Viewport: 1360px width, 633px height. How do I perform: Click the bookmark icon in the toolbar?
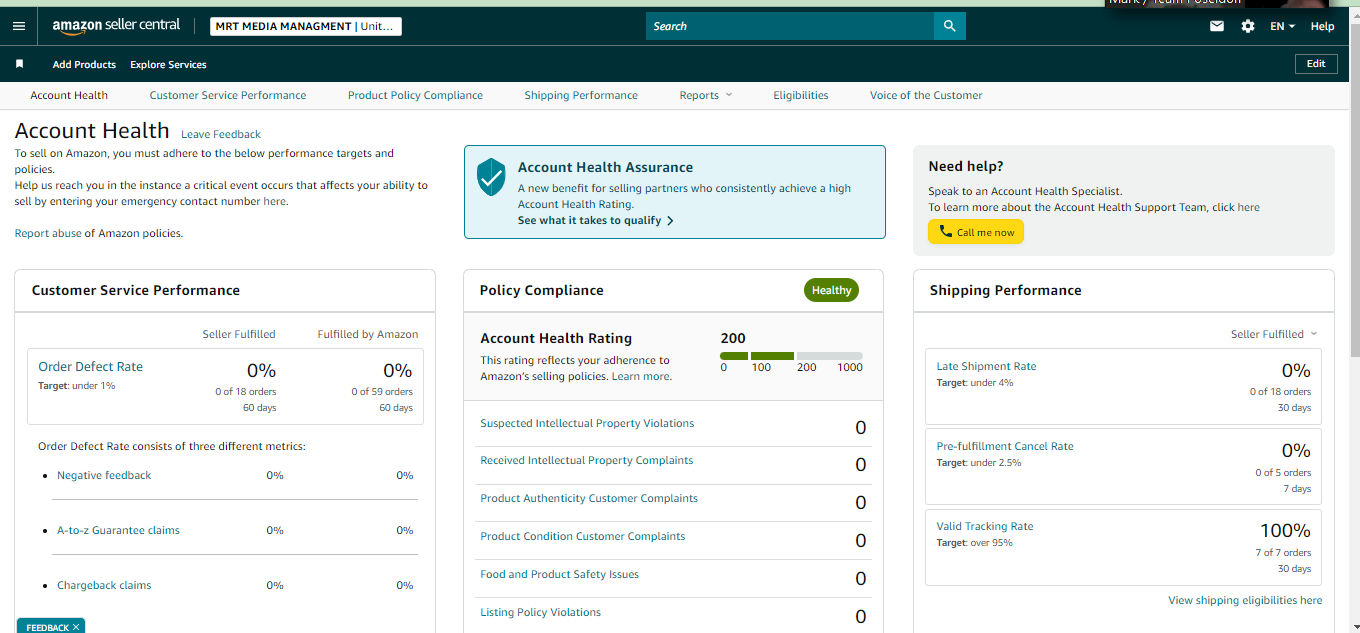tap(19, 64)
